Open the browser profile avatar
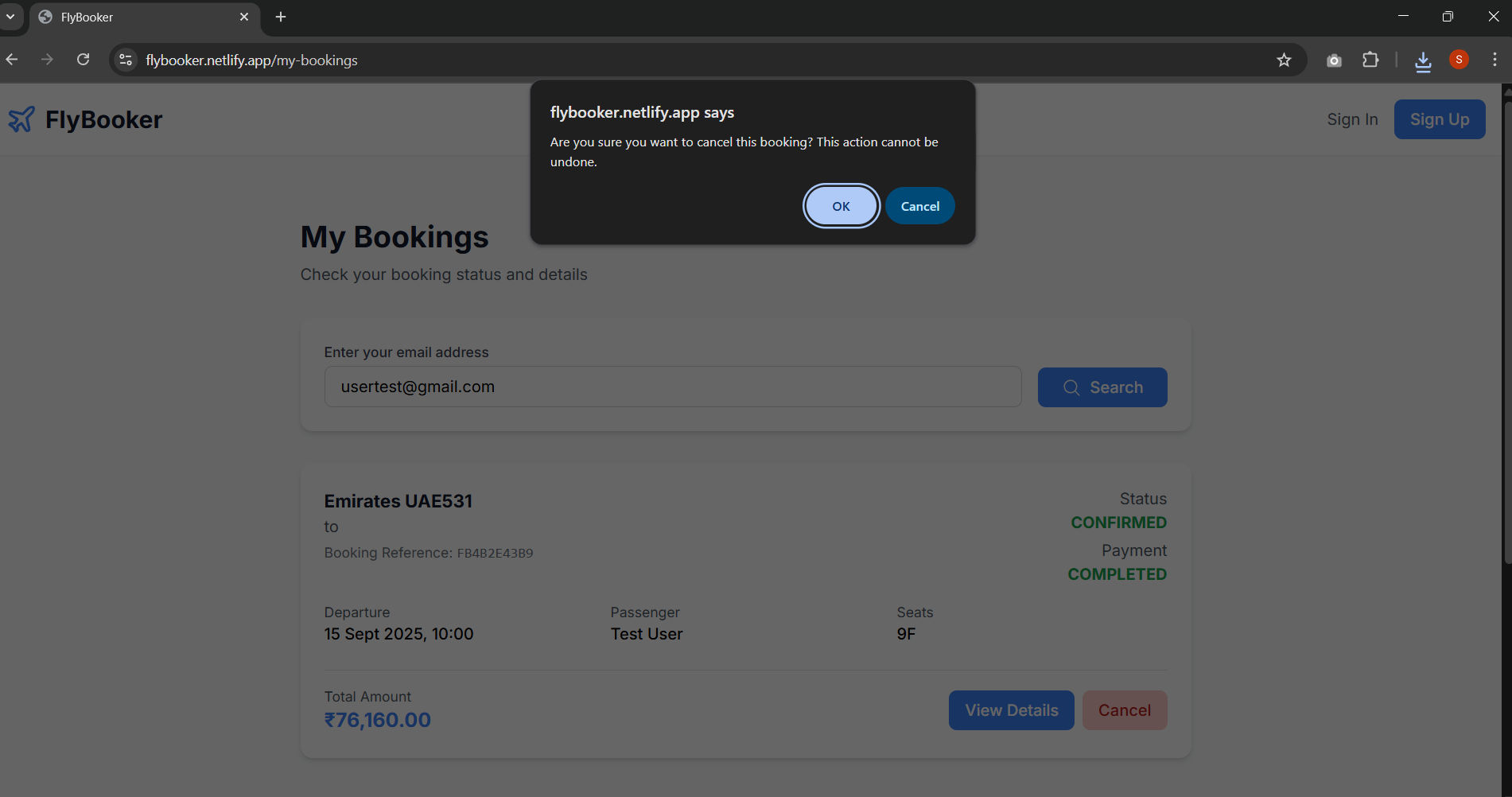 click(x=1459, y=60)
